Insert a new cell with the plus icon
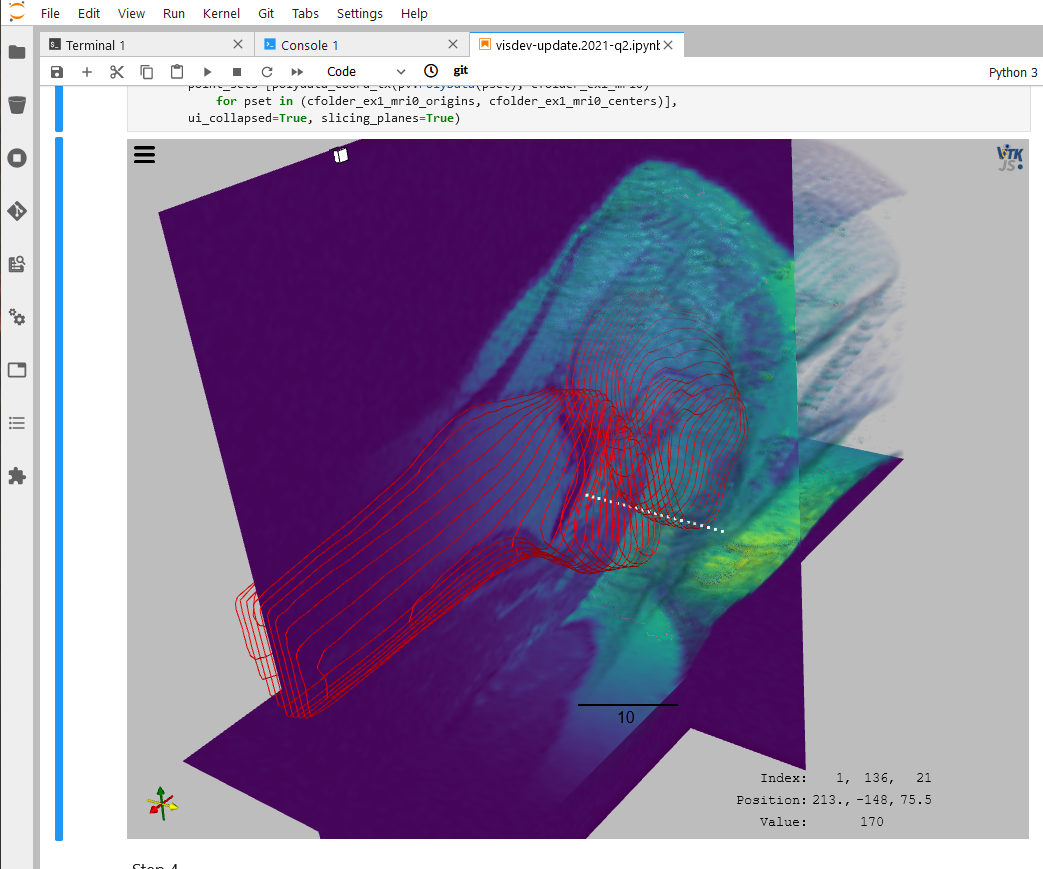Viewport: 1043px width, 869px height. [x=87, y=71]
